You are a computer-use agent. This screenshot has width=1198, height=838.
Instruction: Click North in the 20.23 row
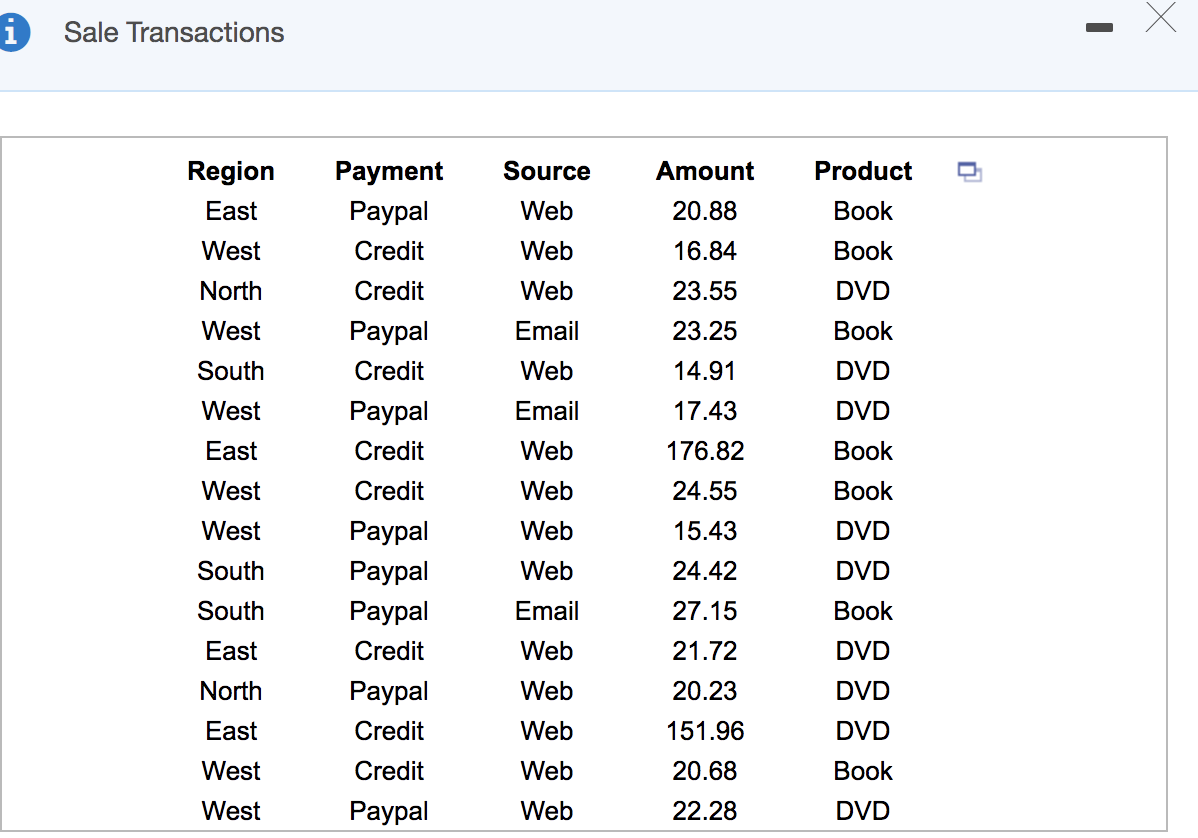[231, 691]
